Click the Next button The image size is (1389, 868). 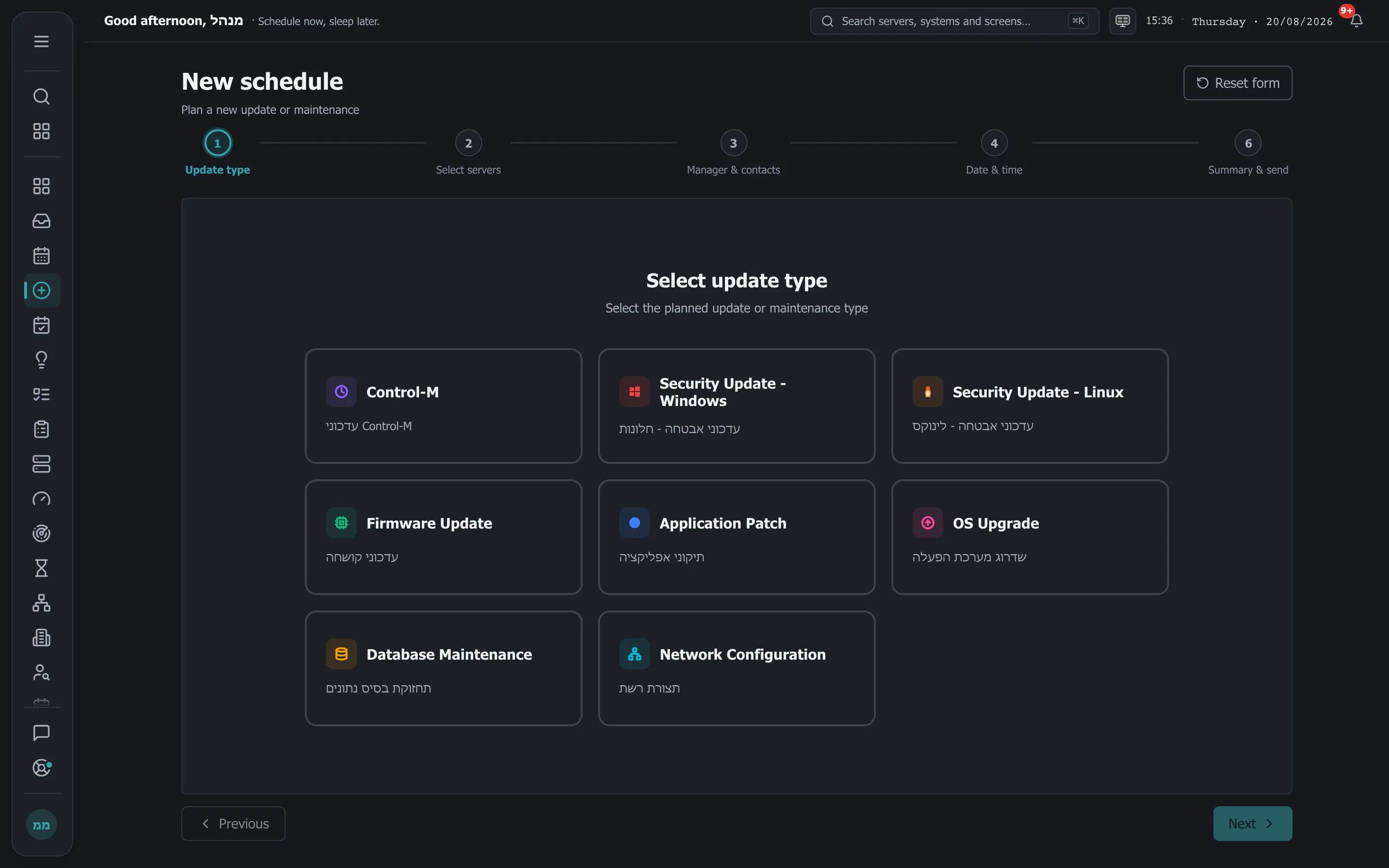[x=1253, y=824]
